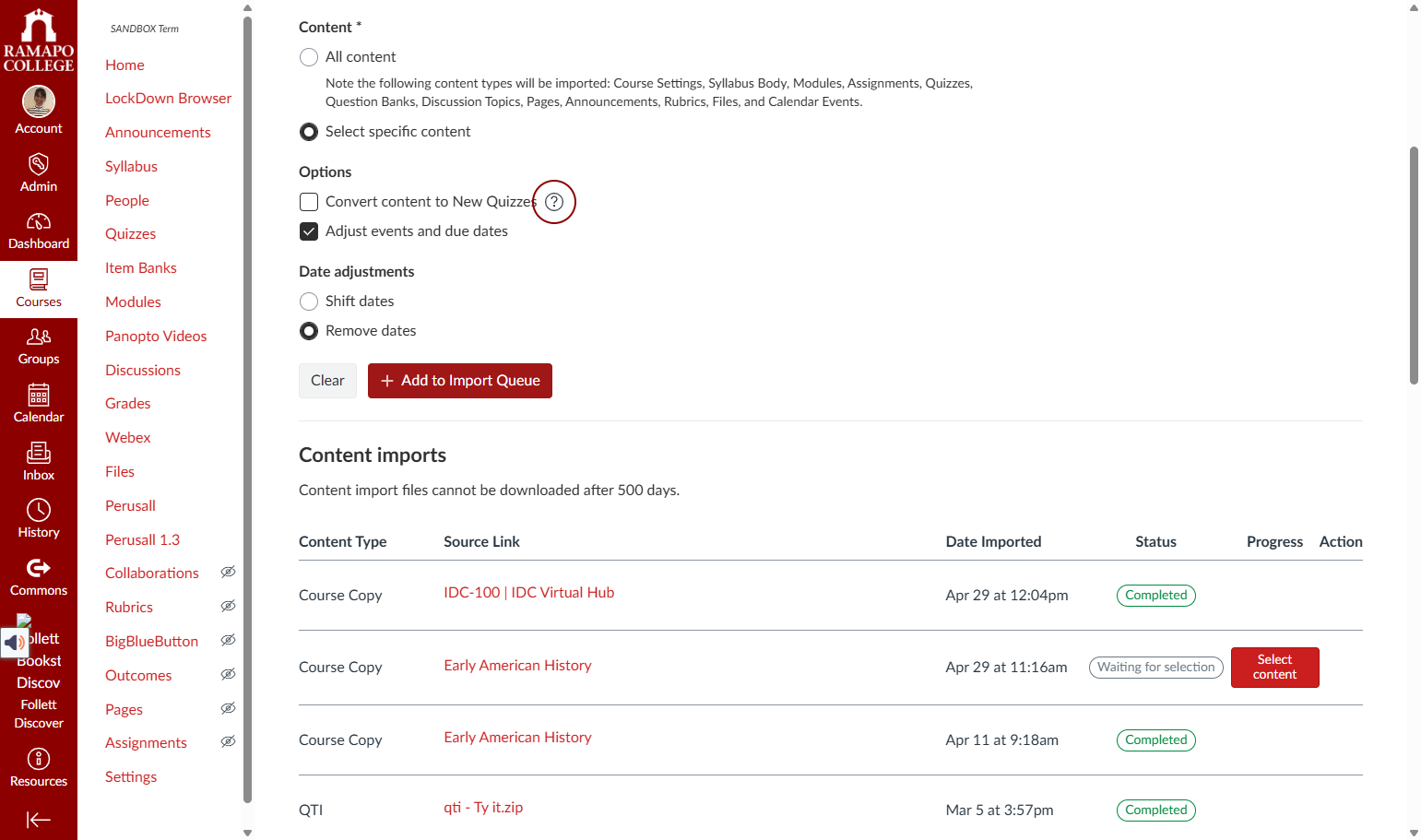The image size is (1421, 840).
Task: Open the Calendar icon in global navigation
Action: (x=39, y=395)
